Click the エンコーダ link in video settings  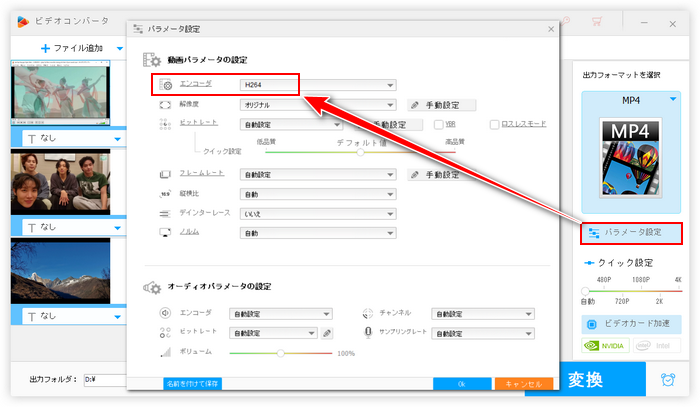196,83
